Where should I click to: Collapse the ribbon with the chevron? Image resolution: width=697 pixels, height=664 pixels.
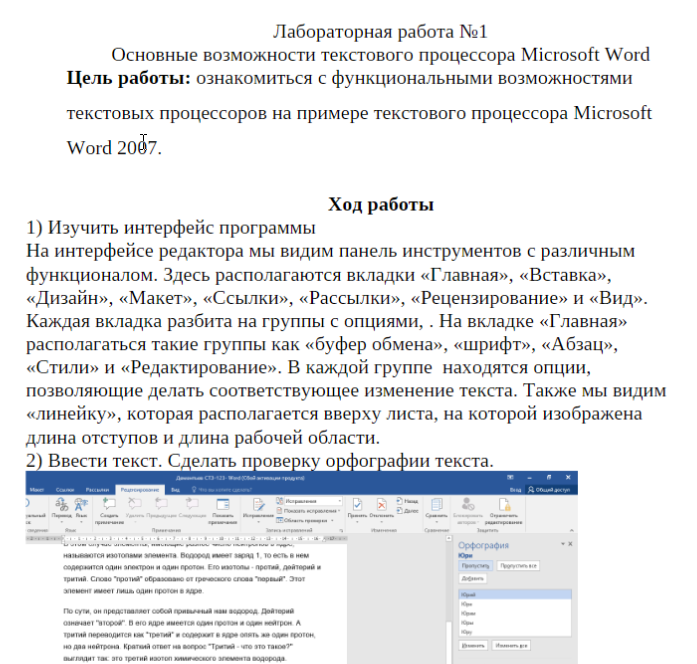pyautogui.click(x=572, y=530)
